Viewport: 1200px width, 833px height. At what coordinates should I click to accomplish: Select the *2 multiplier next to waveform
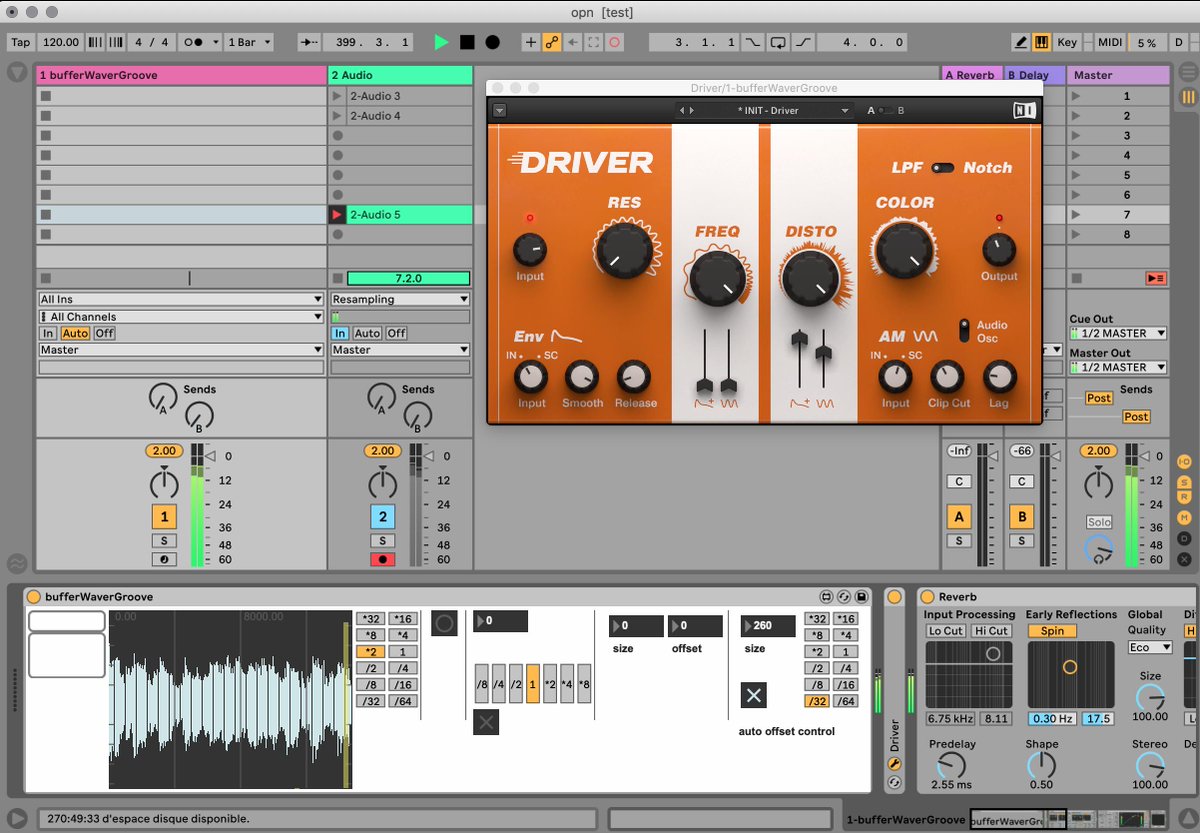click(x=371, y=652)
